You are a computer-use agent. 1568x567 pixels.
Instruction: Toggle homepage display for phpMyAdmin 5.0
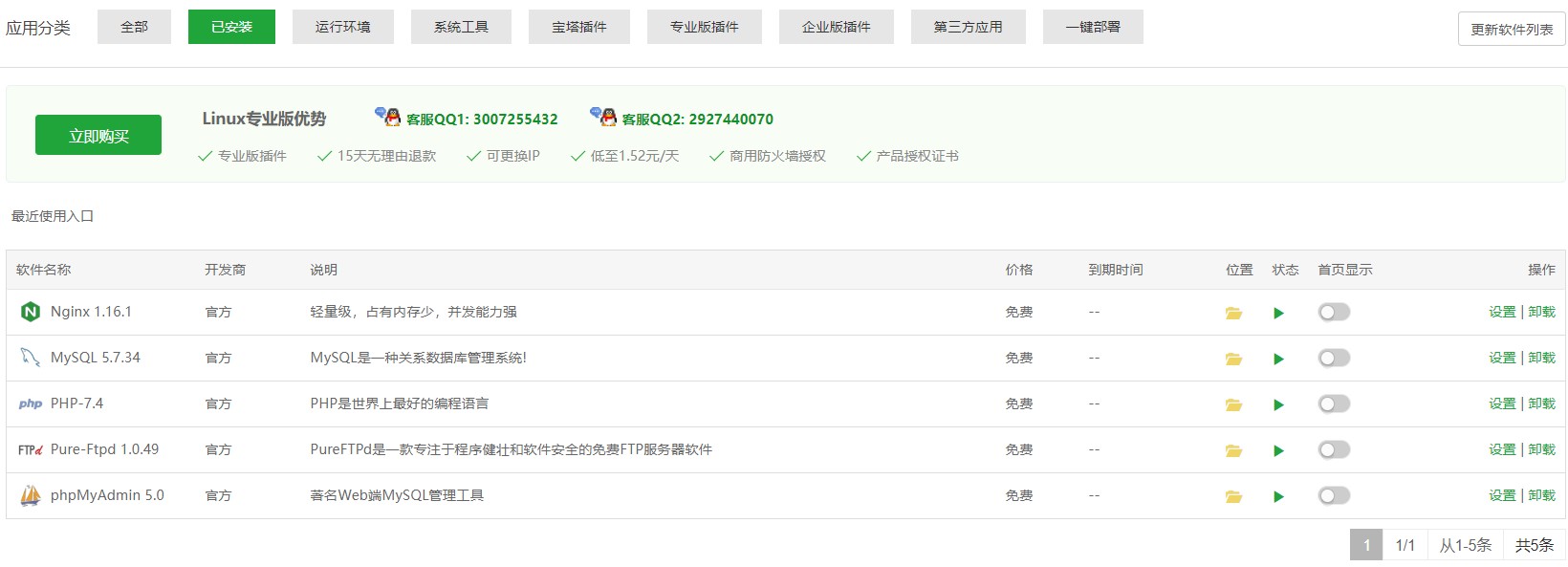click(x=1334, y=495)
